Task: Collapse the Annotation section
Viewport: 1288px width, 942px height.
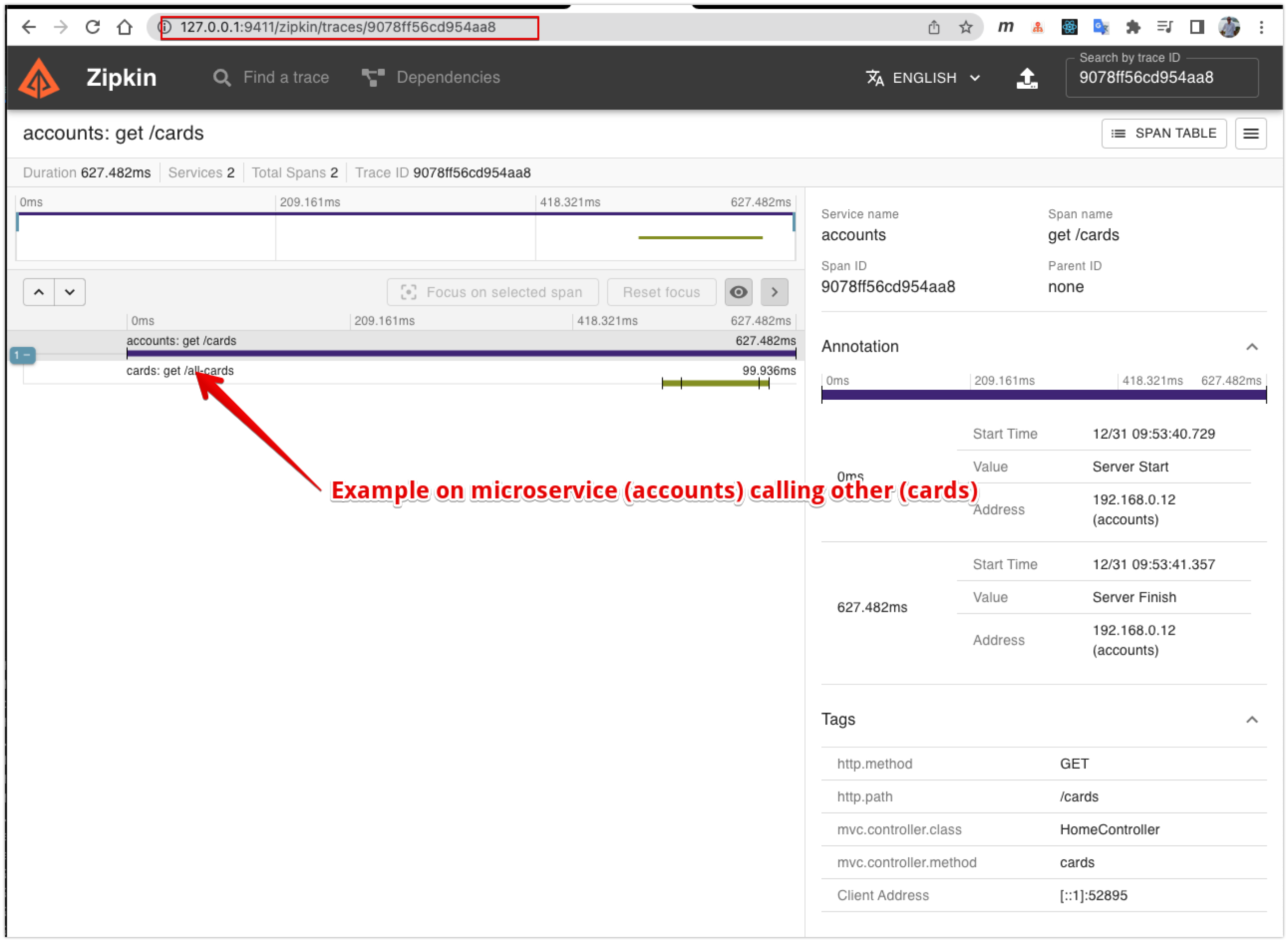Action: click(x=1252, y=347)
